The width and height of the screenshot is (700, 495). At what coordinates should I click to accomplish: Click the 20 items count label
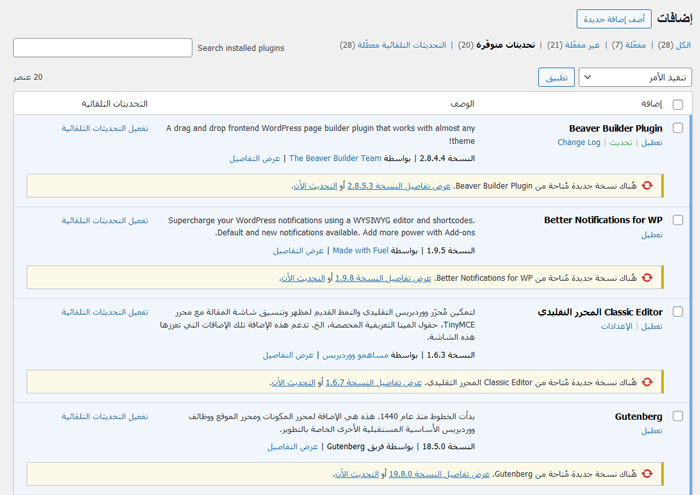28,77
